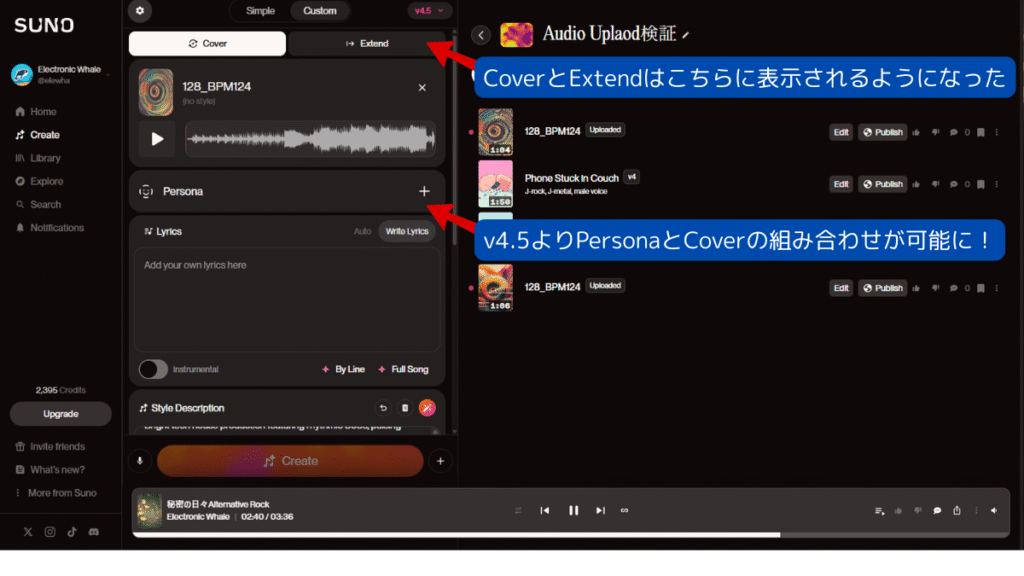The height and width of the screenshot is (576, 1024).
Task: Toggle shuffle in the player bar
Action: coord(519,511)
